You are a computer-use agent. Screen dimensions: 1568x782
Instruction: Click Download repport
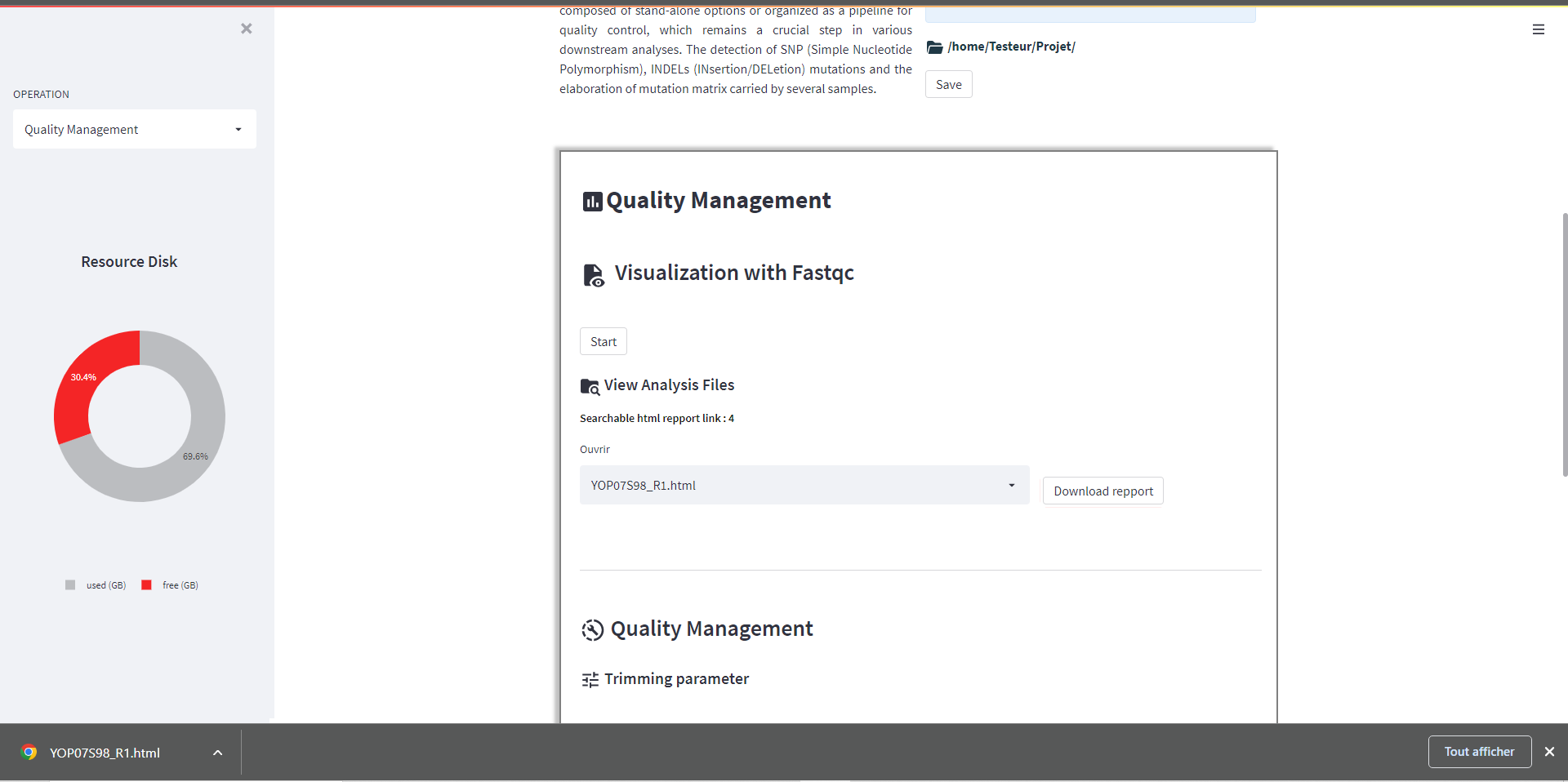(x=1103, y=491)
